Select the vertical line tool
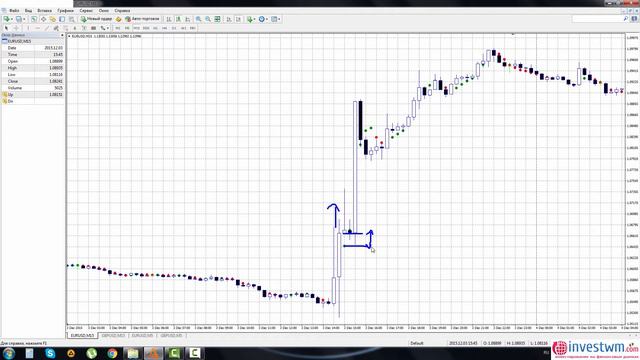The height and width of the screenshot is (360, 640). [x=28, y=28]
